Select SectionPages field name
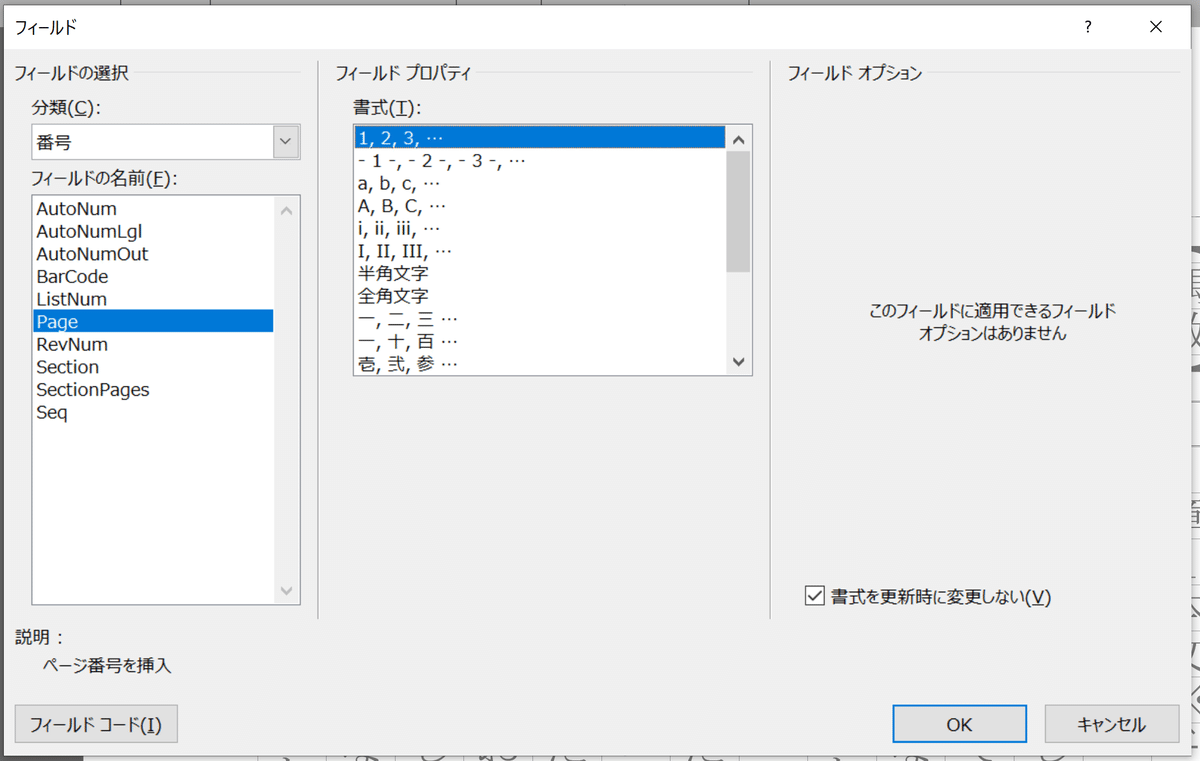1200x761 pixels. pyautogui.click(x=153, y=389)
